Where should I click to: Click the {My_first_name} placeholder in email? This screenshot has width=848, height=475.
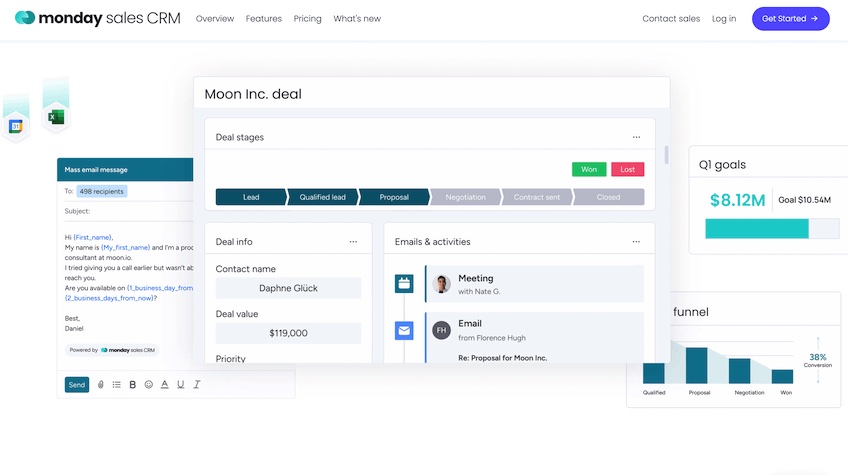point(125,248)
